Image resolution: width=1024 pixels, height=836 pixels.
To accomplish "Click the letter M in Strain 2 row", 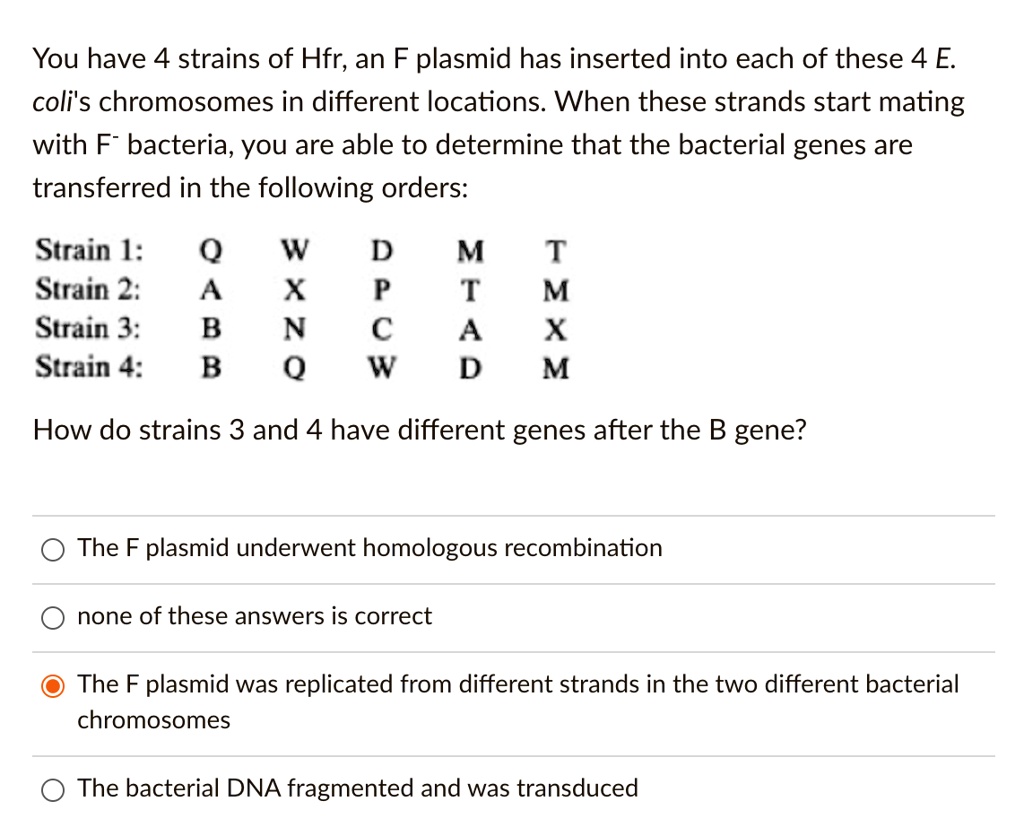I will click(x=556, y=290).
